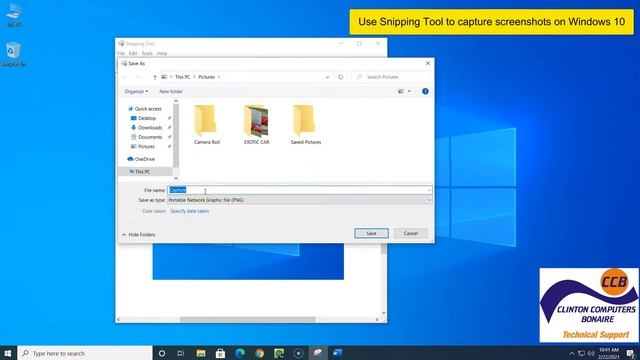
Task: Click the navigation pane scroll down arrow
Action: tap(176, 178)
